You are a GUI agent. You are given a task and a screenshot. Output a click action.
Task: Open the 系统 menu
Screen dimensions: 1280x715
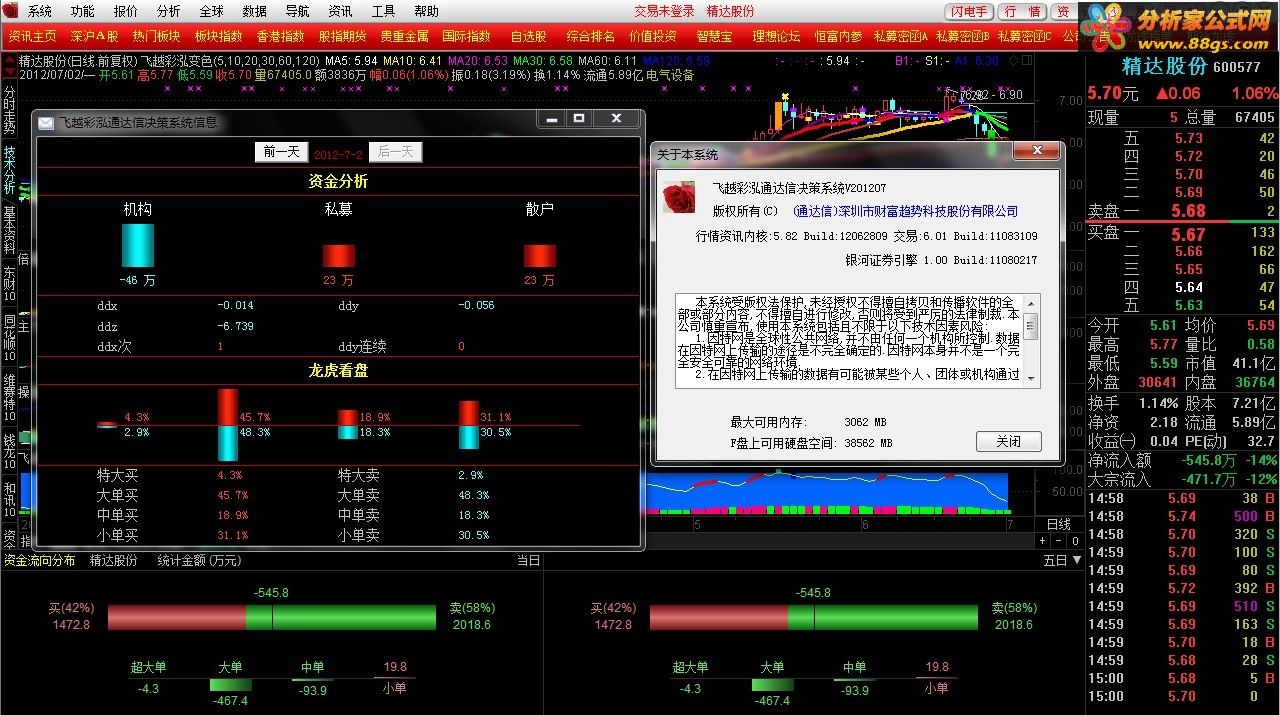40,12
